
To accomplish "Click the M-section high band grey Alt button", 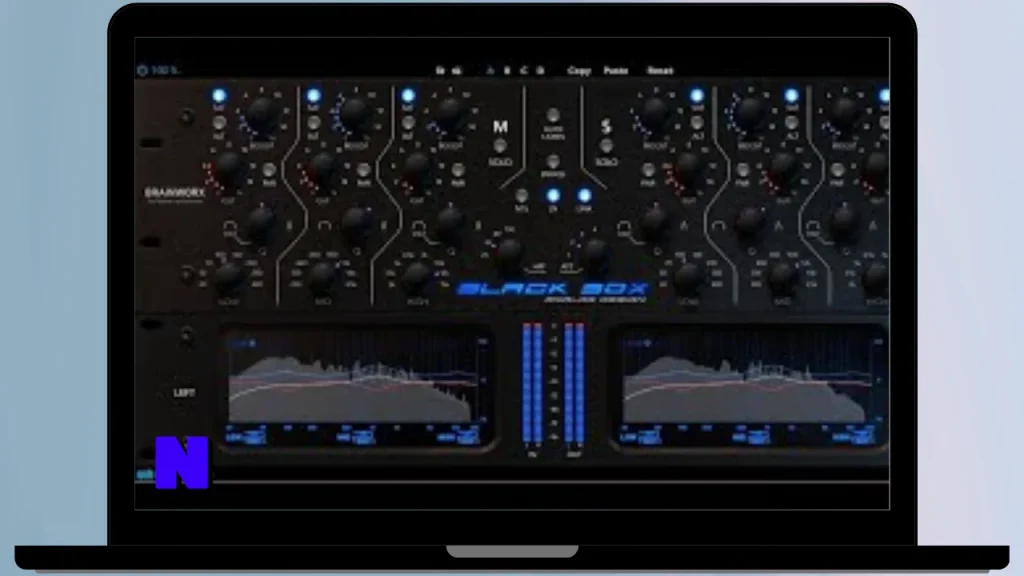I will [x=409, y=122].
